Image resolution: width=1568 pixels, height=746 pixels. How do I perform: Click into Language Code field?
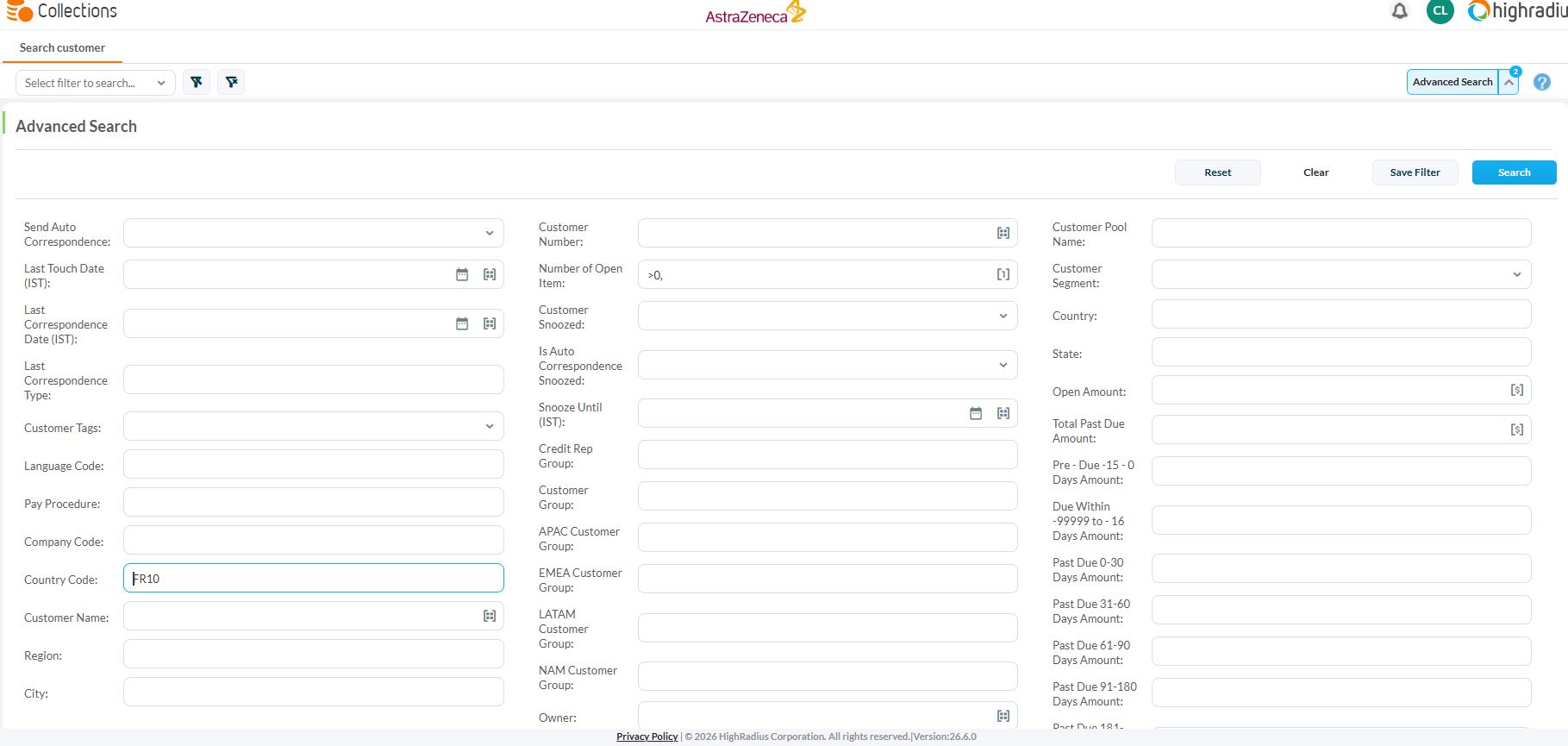tap(314, 464)
